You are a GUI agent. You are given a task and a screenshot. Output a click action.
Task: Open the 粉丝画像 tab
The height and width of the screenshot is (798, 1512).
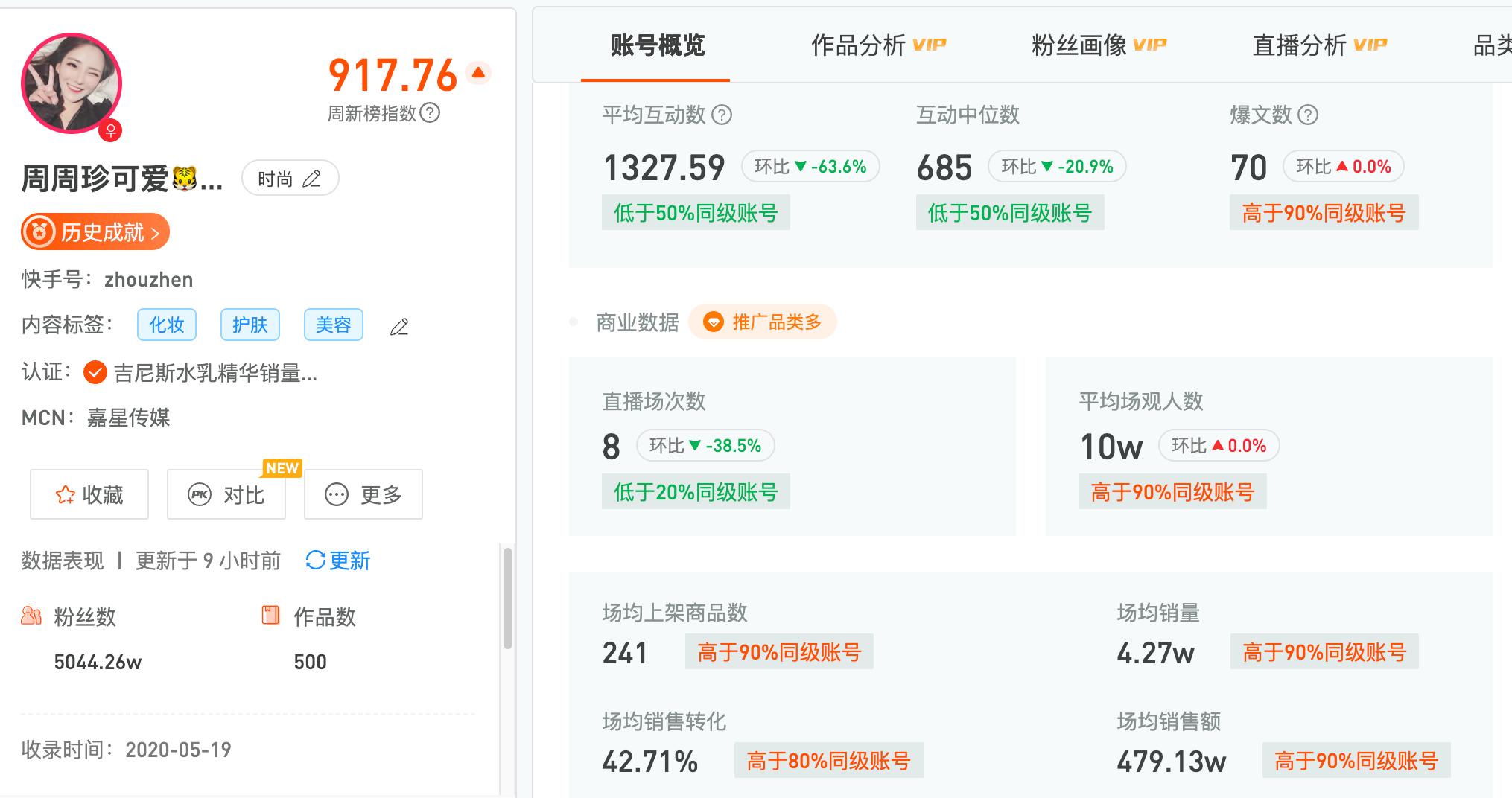coord(1098,45)
